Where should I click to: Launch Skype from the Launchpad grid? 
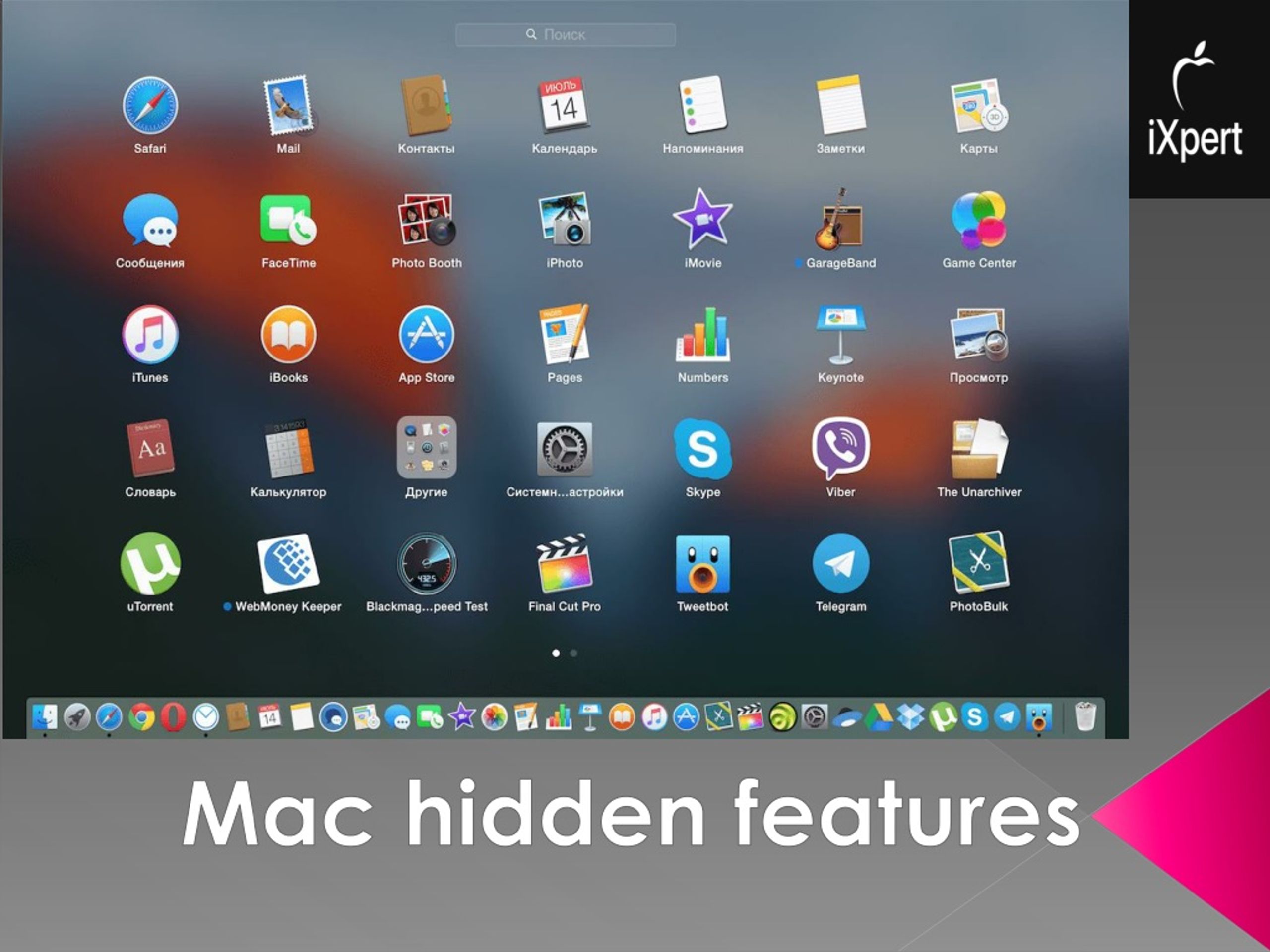(x=703, y=449)
